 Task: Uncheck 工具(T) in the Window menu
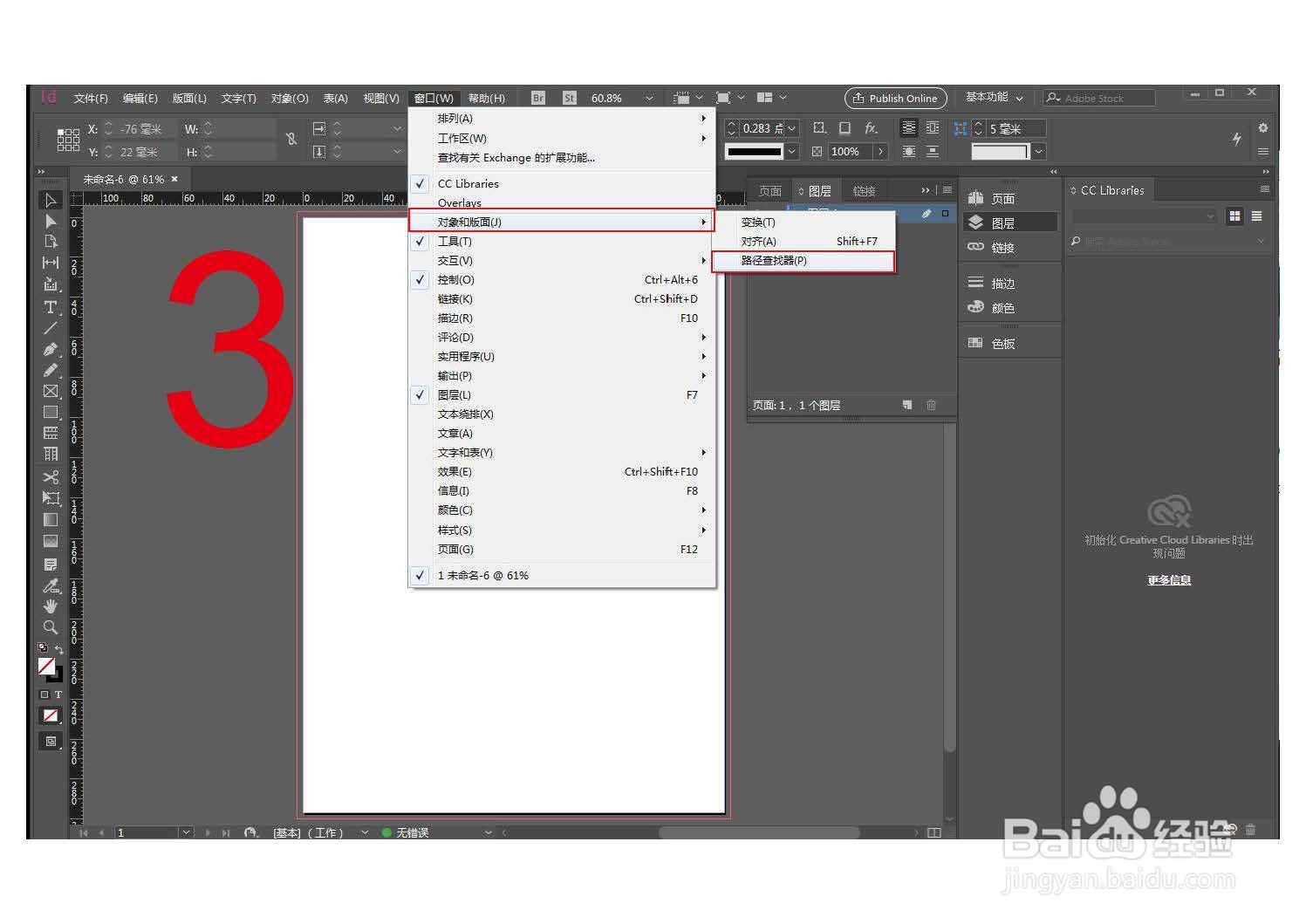[x=420, y=242]
